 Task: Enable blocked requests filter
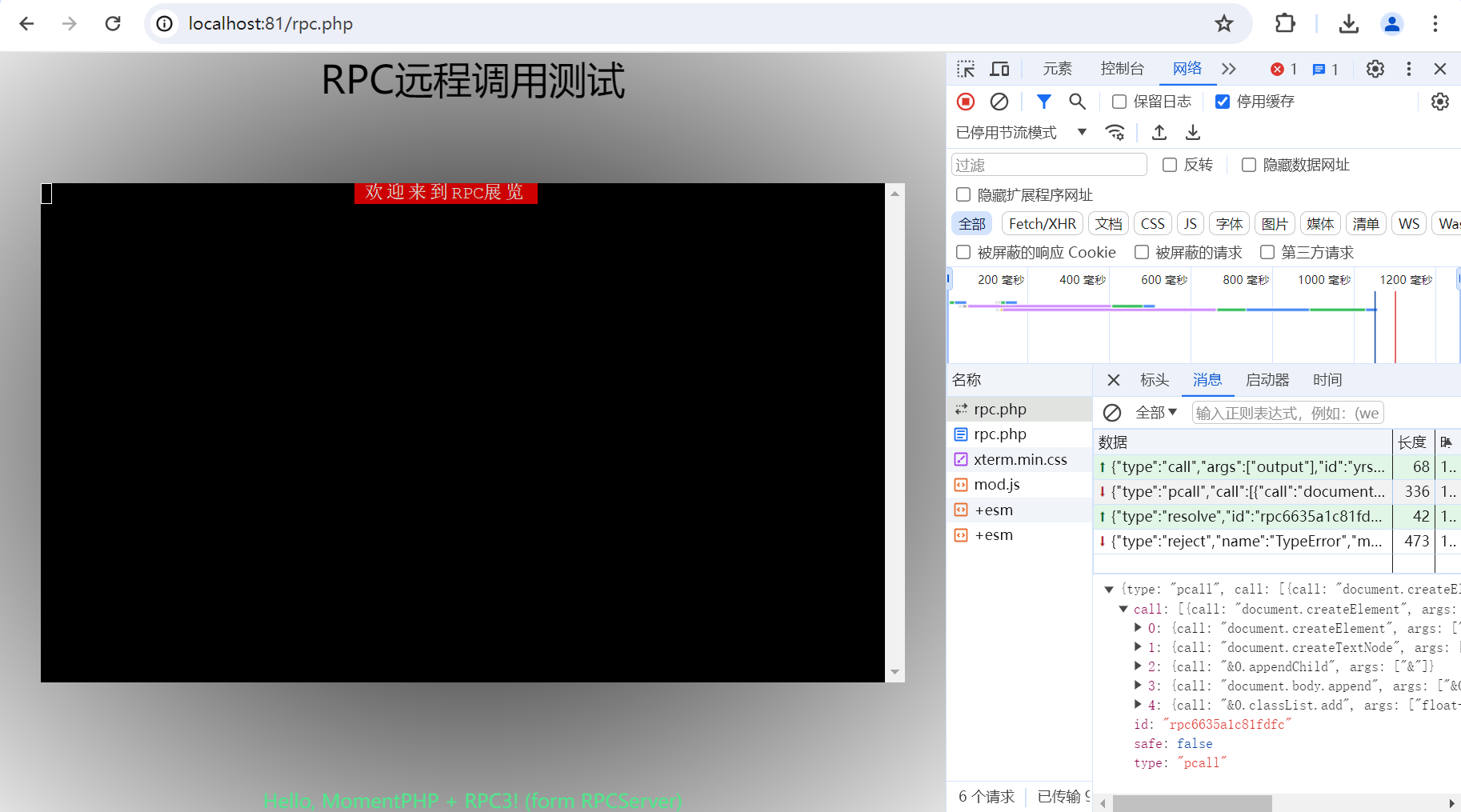click(1142, 252)
